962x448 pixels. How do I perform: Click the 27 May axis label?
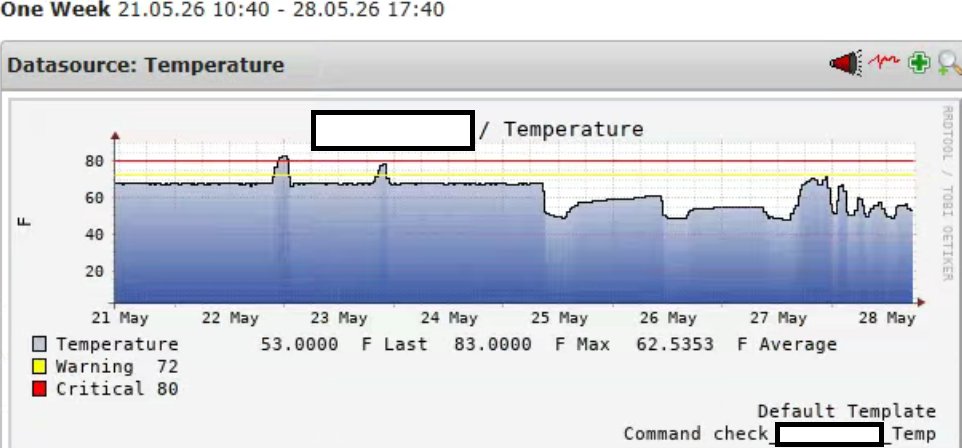[779, 319]
